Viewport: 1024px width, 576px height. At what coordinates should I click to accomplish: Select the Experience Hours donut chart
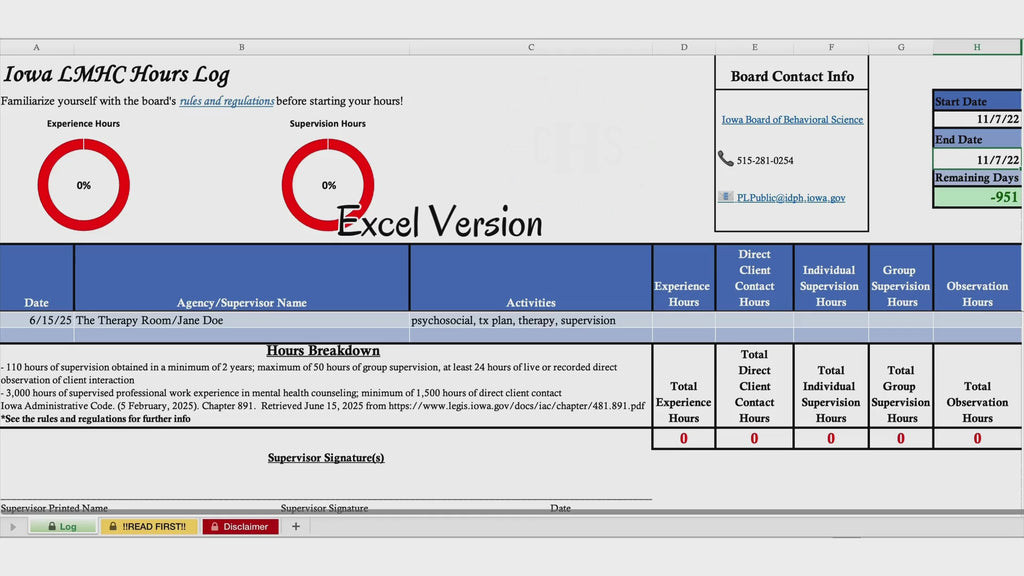point(84,185)
